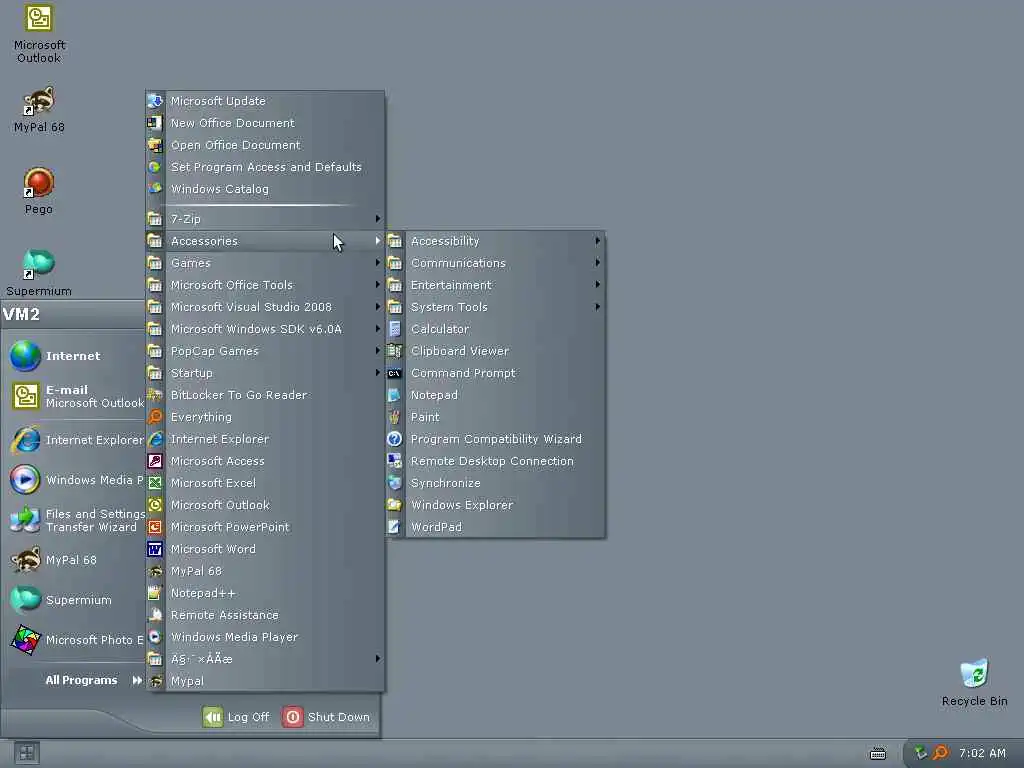Viewport: 1024px width, 768px height.
Task: Expand the Entertainment submenu
Action: pos(496,285)
